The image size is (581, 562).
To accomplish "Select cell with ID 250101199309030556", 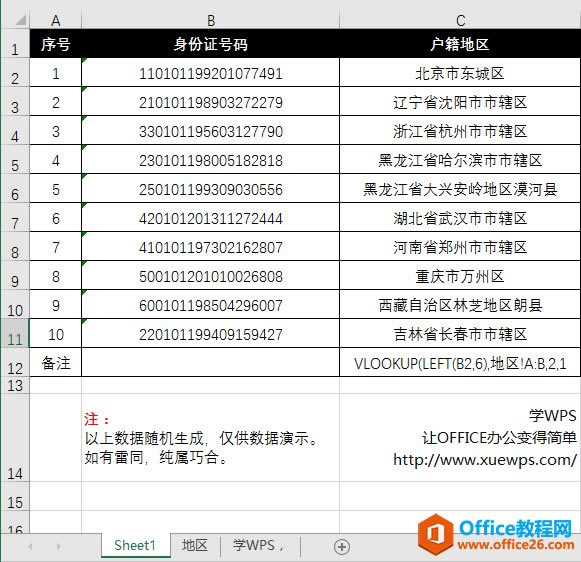I will tap(210, 189).
